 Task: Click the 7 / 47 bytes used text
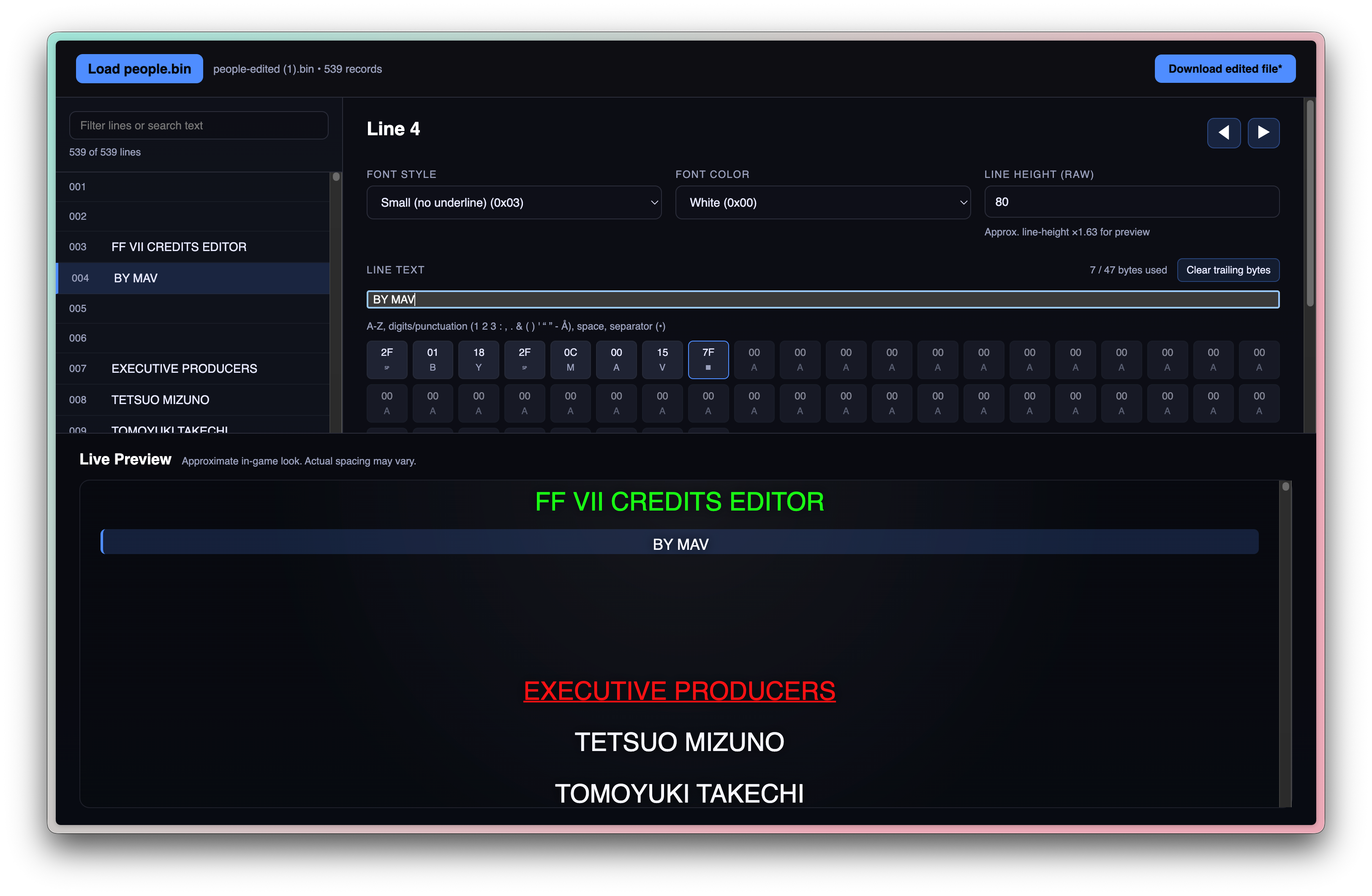coord(1128,270)
